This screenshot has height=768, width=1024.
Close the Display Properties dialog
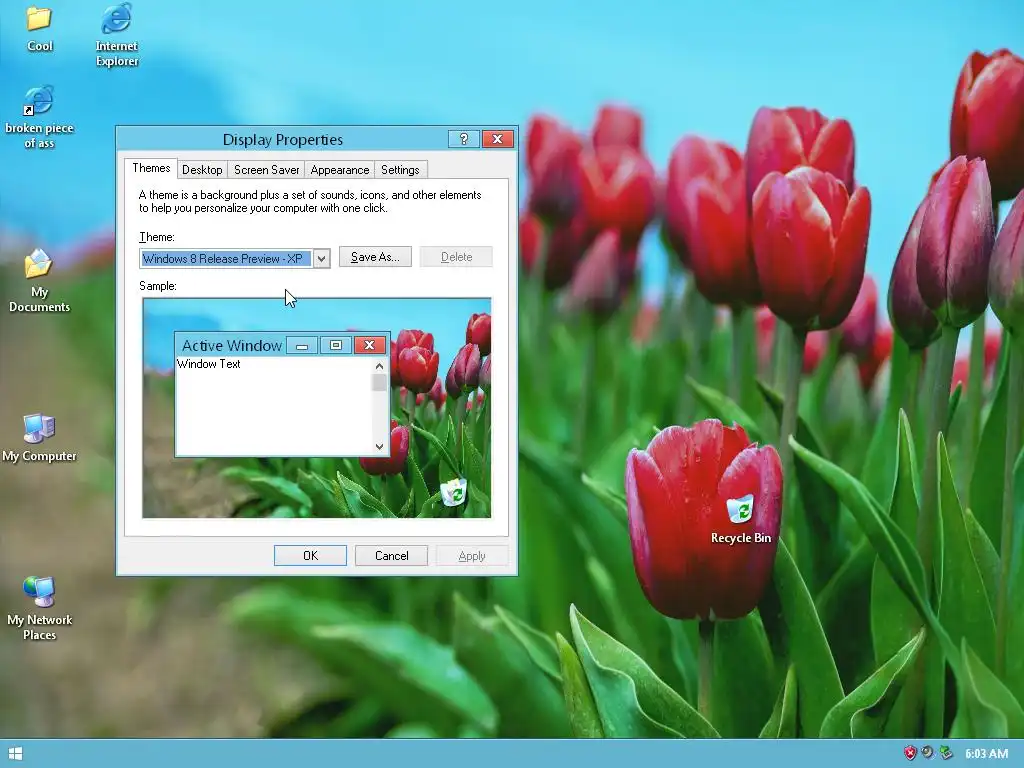coord(498,139)
